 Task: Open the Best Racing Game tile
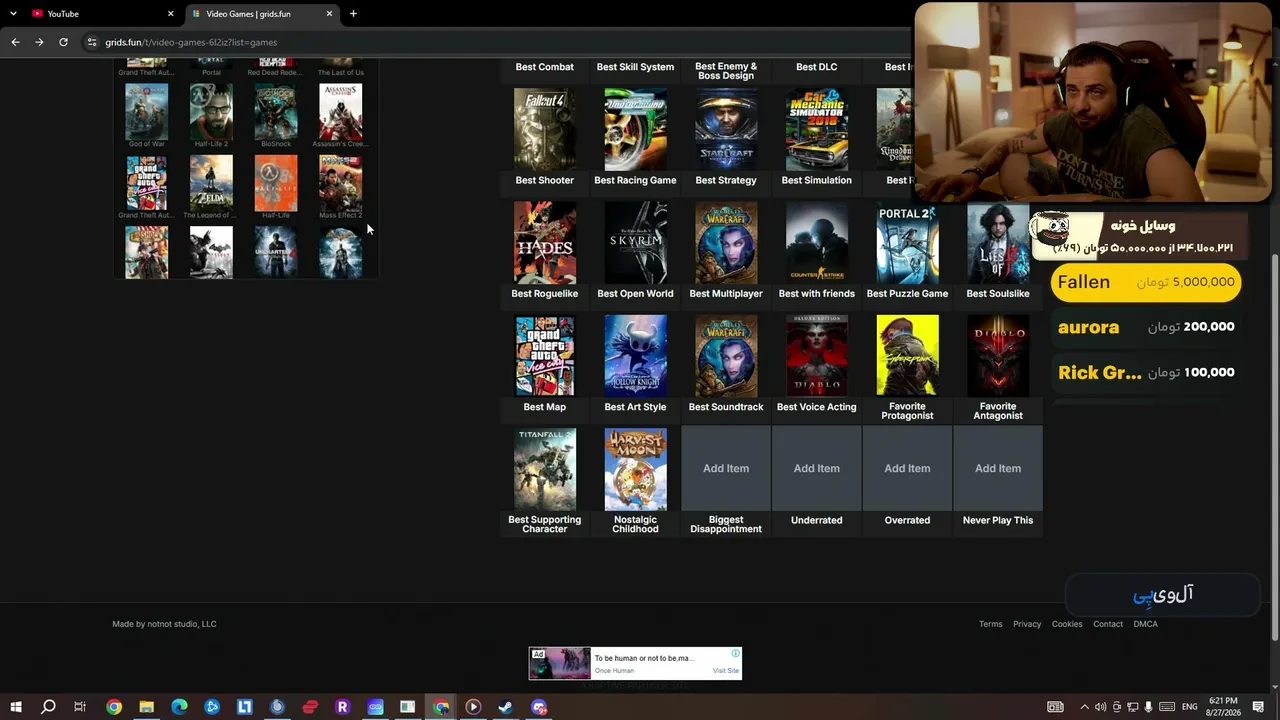(635, 130)
